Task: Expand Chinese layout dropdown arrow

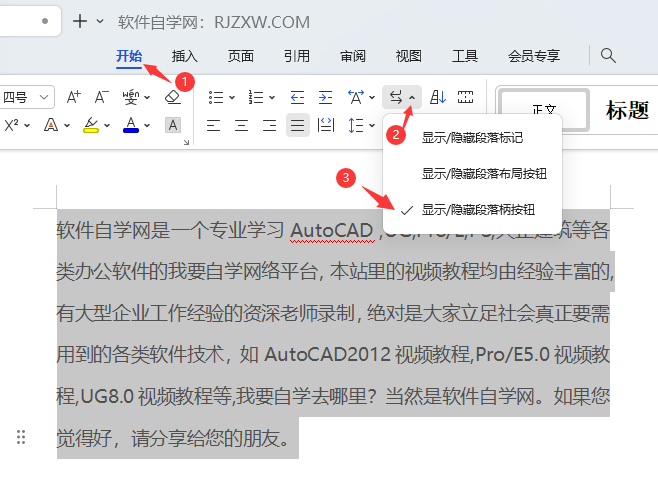Action: 372,97
